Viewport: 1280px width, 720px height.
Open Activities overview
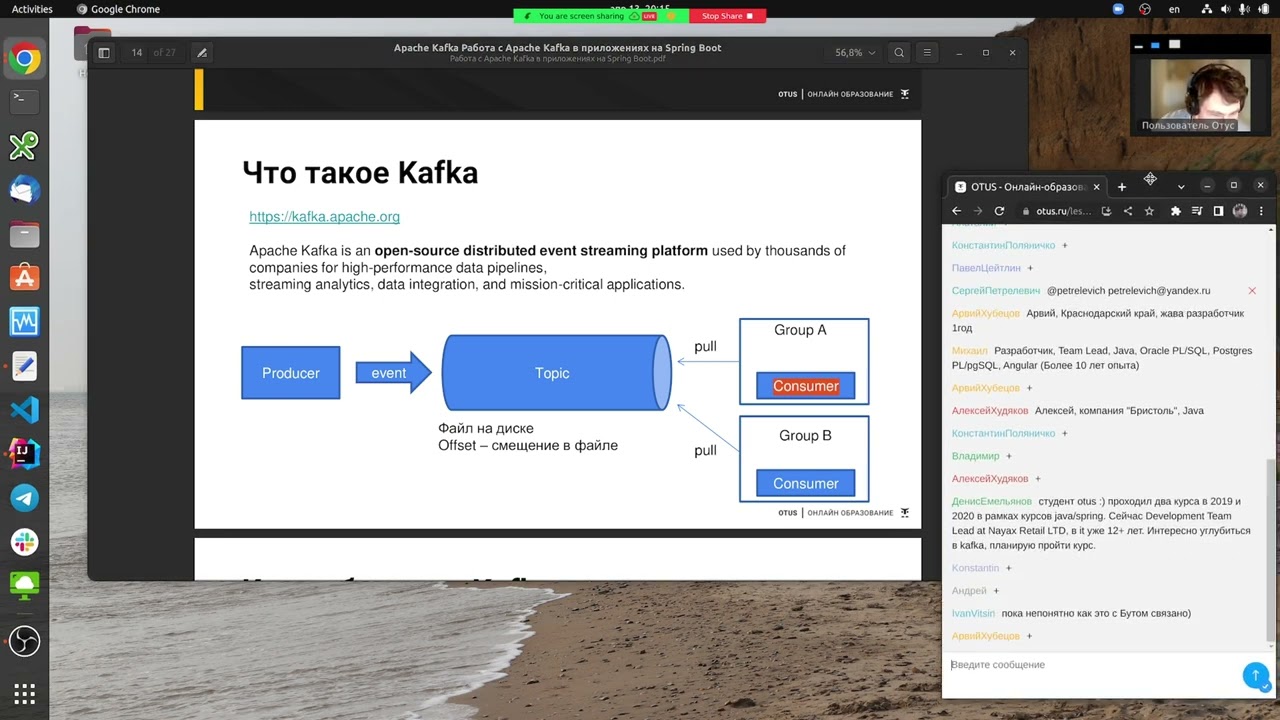click(32, 9)
